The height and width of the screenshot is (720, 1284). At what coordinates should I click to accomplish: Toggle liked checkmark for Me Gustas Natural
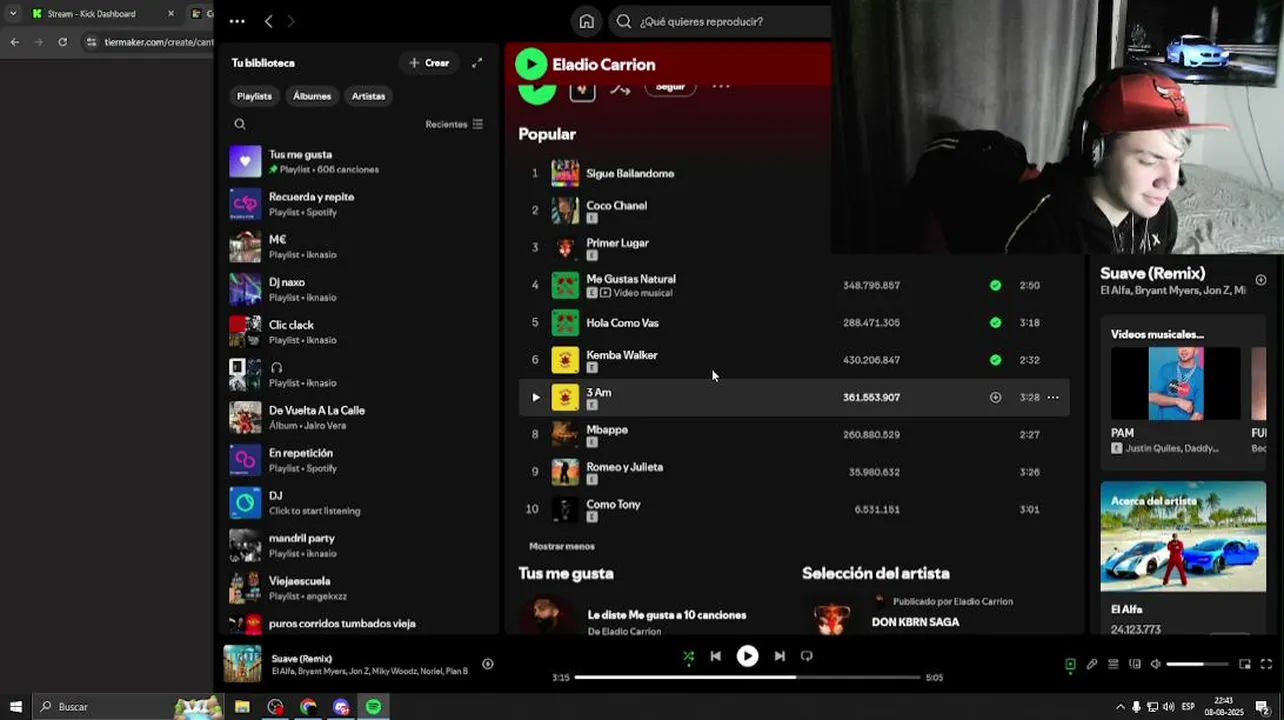click(995, 286)
